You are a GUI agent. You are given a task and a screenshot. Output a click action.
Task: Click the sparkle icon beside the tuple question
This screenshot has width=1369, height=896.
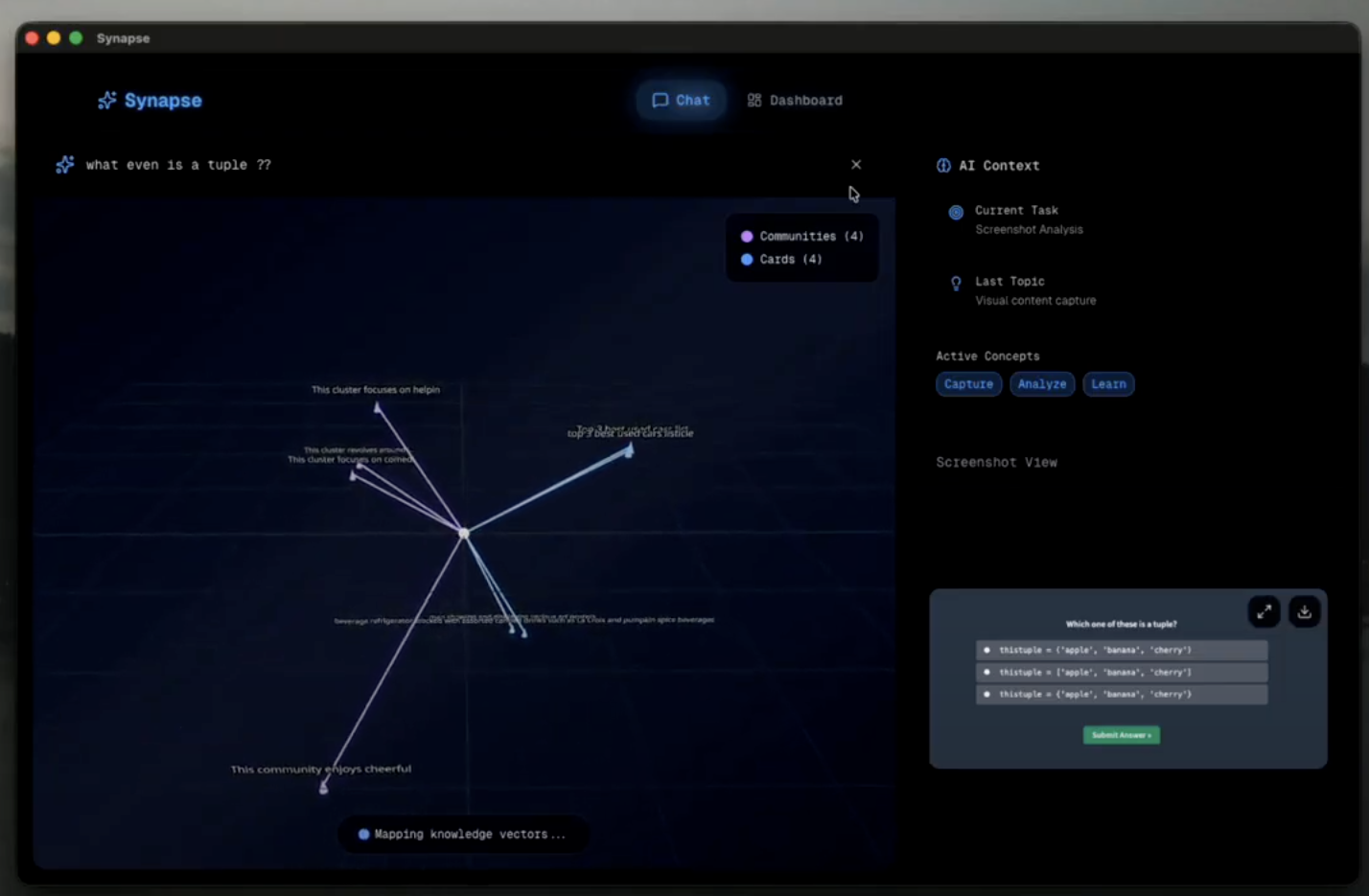(63, 164)
